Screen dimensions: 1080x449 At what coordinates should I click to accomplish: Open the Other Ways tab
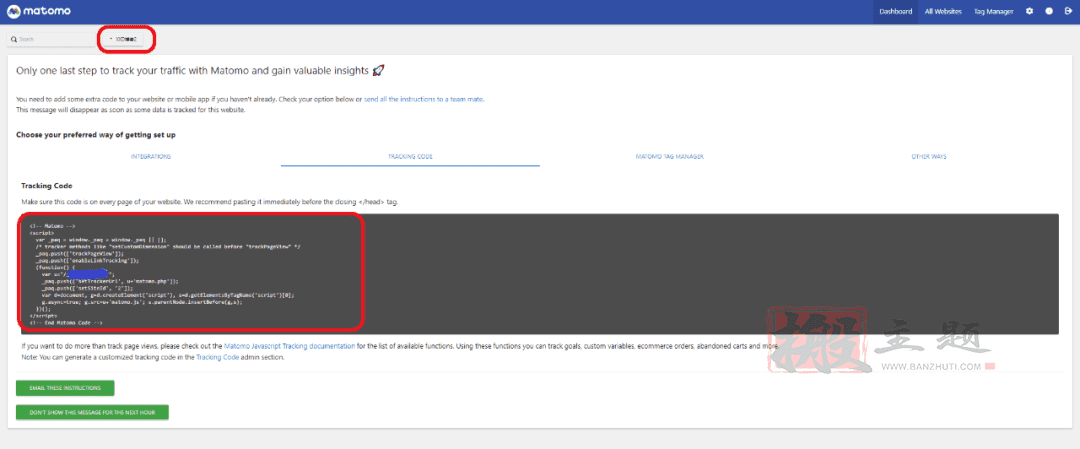click(928, 156)
